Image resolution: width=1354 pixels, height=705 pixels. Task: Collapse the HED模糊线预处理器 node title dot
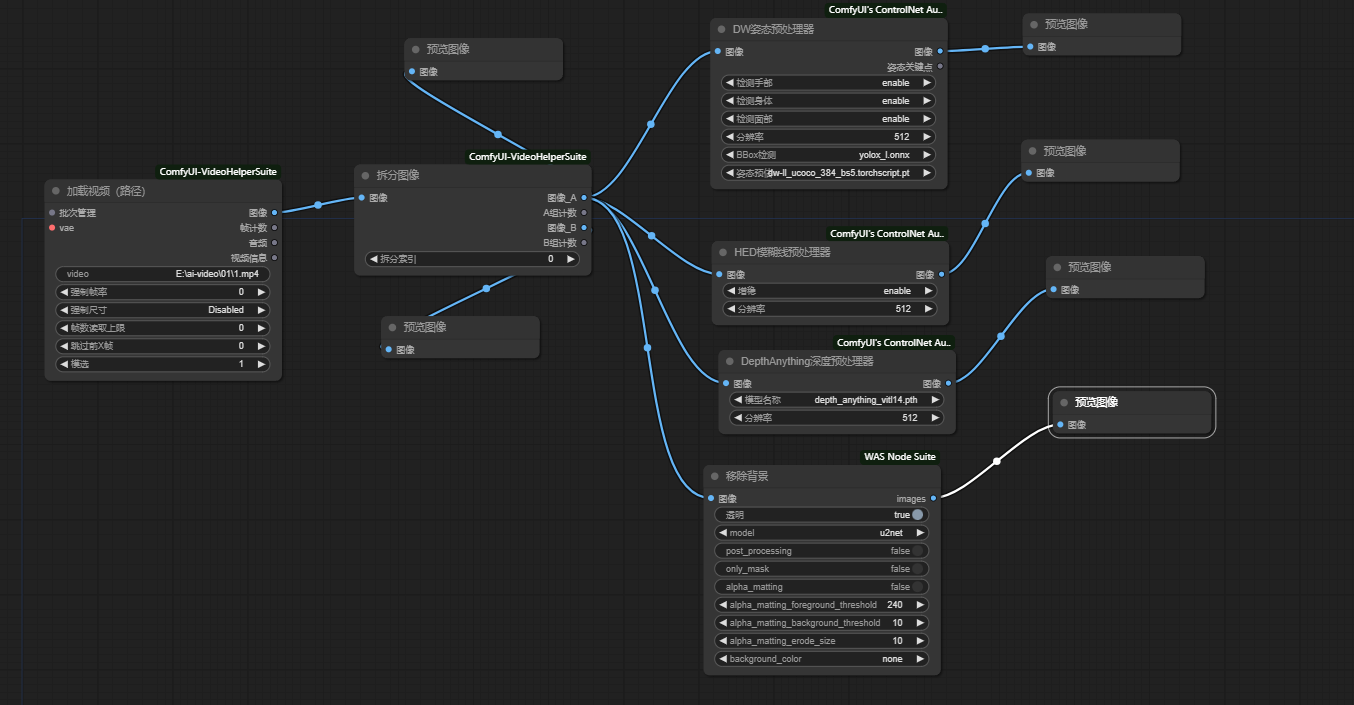click(x=723, y=252)
